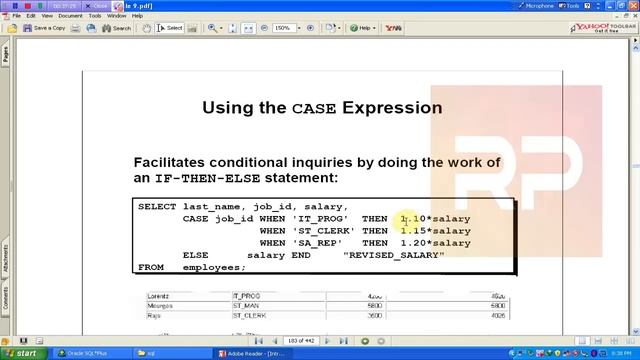This screenshot has width=640, height=360.
Task: Switch to Single Page layout
Action: [x=582, y=341]
